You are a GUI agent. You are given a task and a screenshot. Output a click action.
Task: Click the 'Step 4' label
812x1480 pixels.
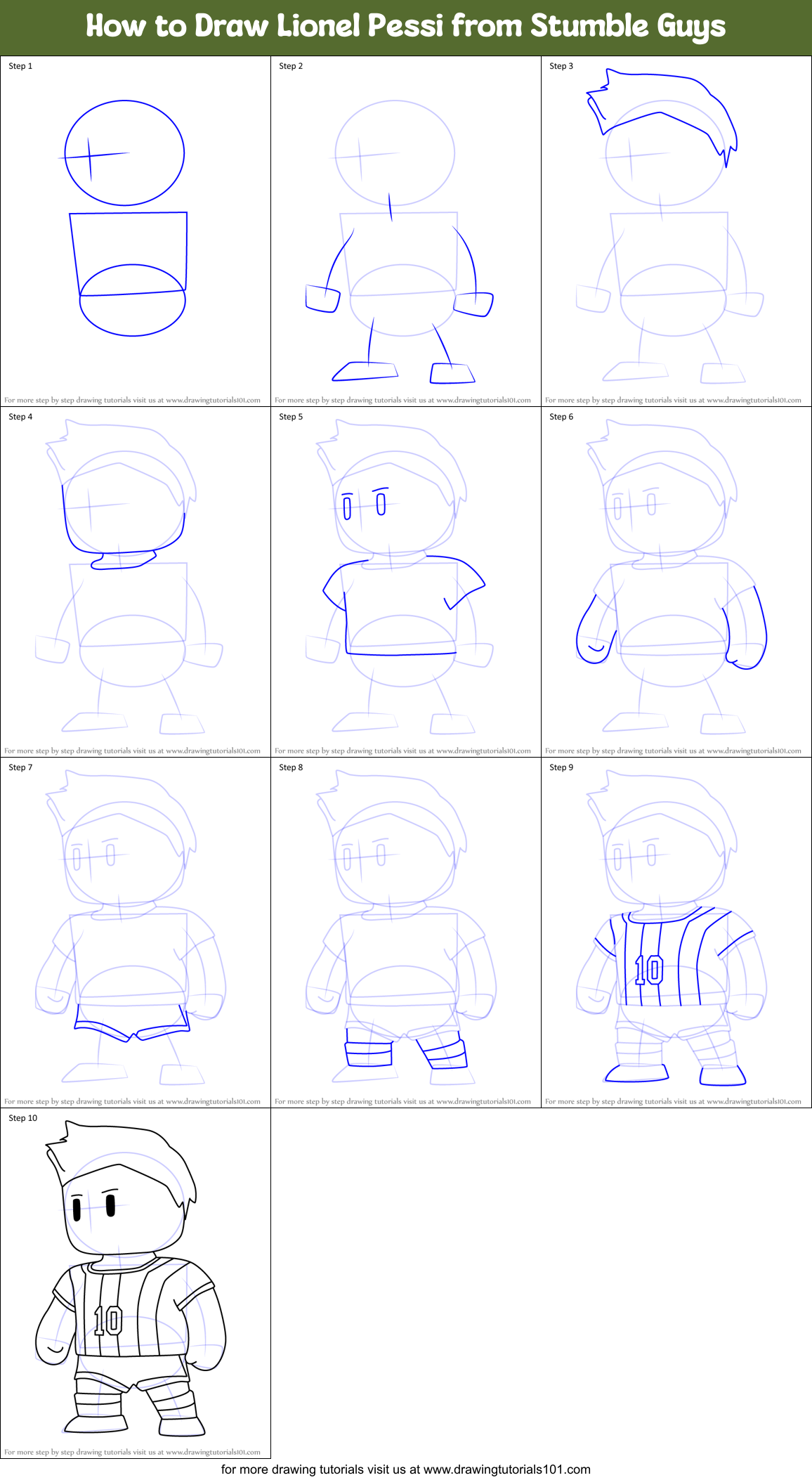point(20,417)
